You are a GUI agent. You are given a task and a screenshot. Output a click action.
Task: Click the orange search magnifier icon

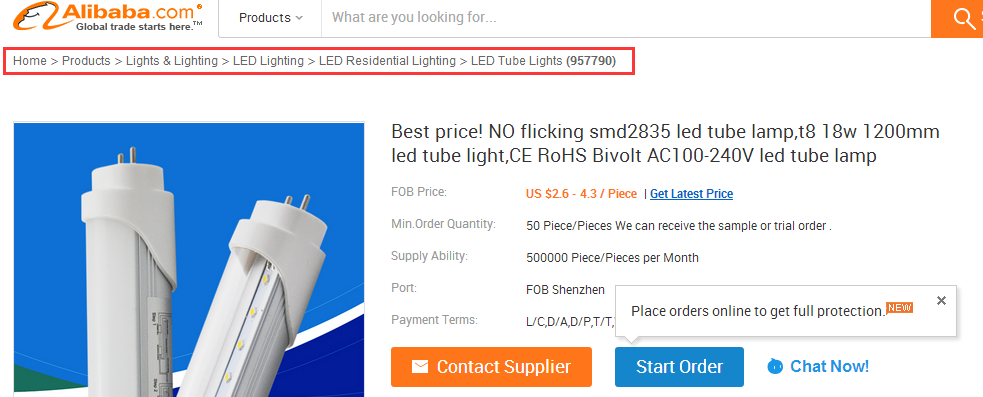pyautogui.click(x=964, y=19)
